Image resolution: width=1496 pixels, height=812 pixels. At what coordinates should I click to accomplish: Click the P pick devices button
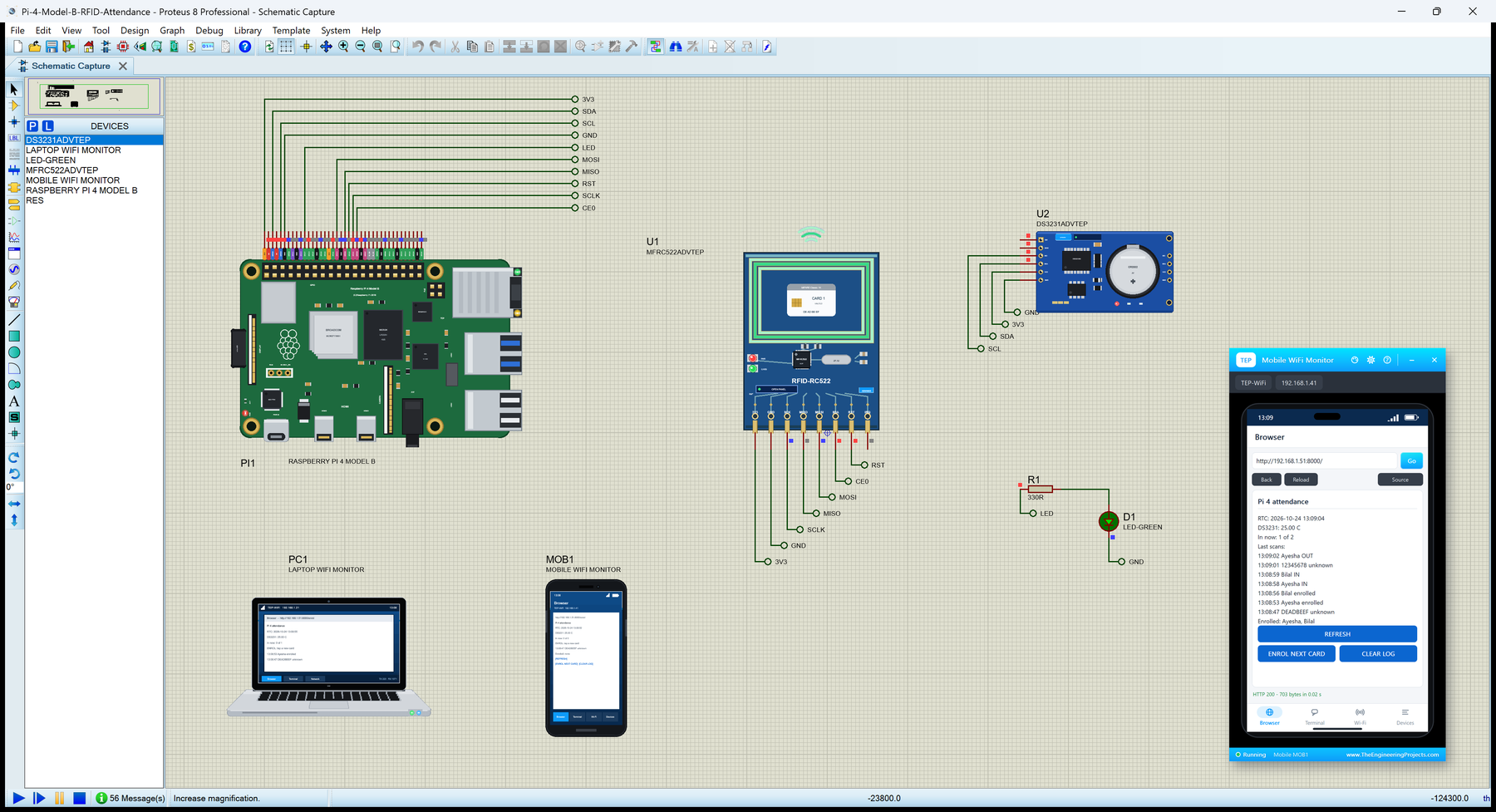click(x=32, y=125)
